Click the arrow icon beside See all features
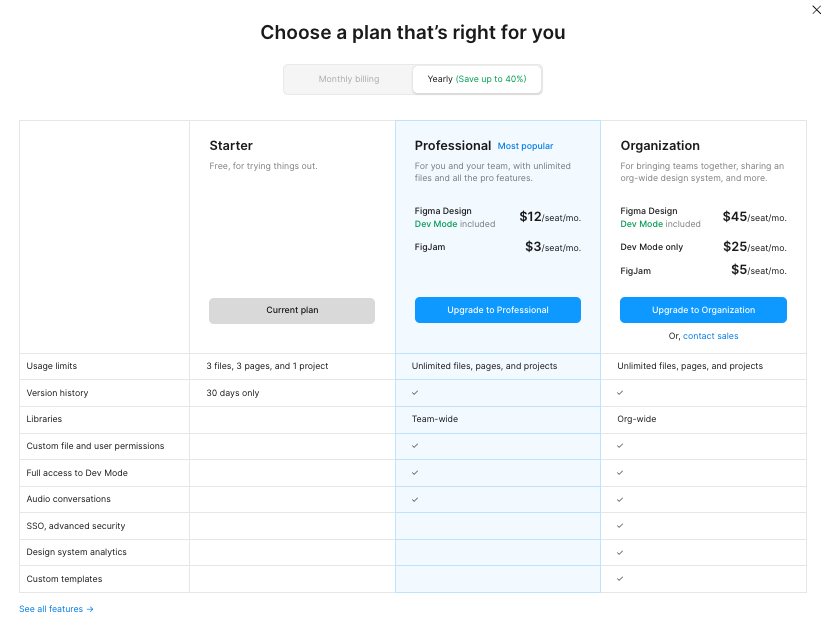827x630 pixels. 89,609
